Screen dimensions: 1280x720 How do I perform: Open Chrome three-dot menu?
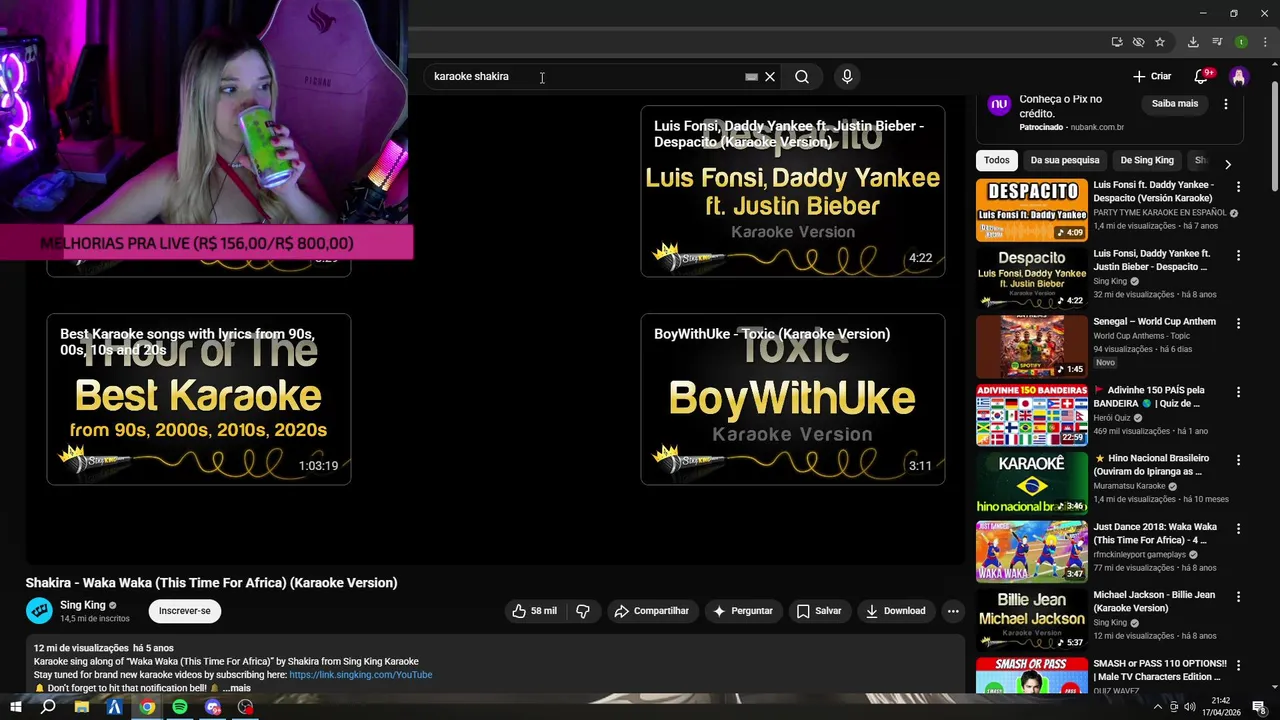(x=1265, y=42)
